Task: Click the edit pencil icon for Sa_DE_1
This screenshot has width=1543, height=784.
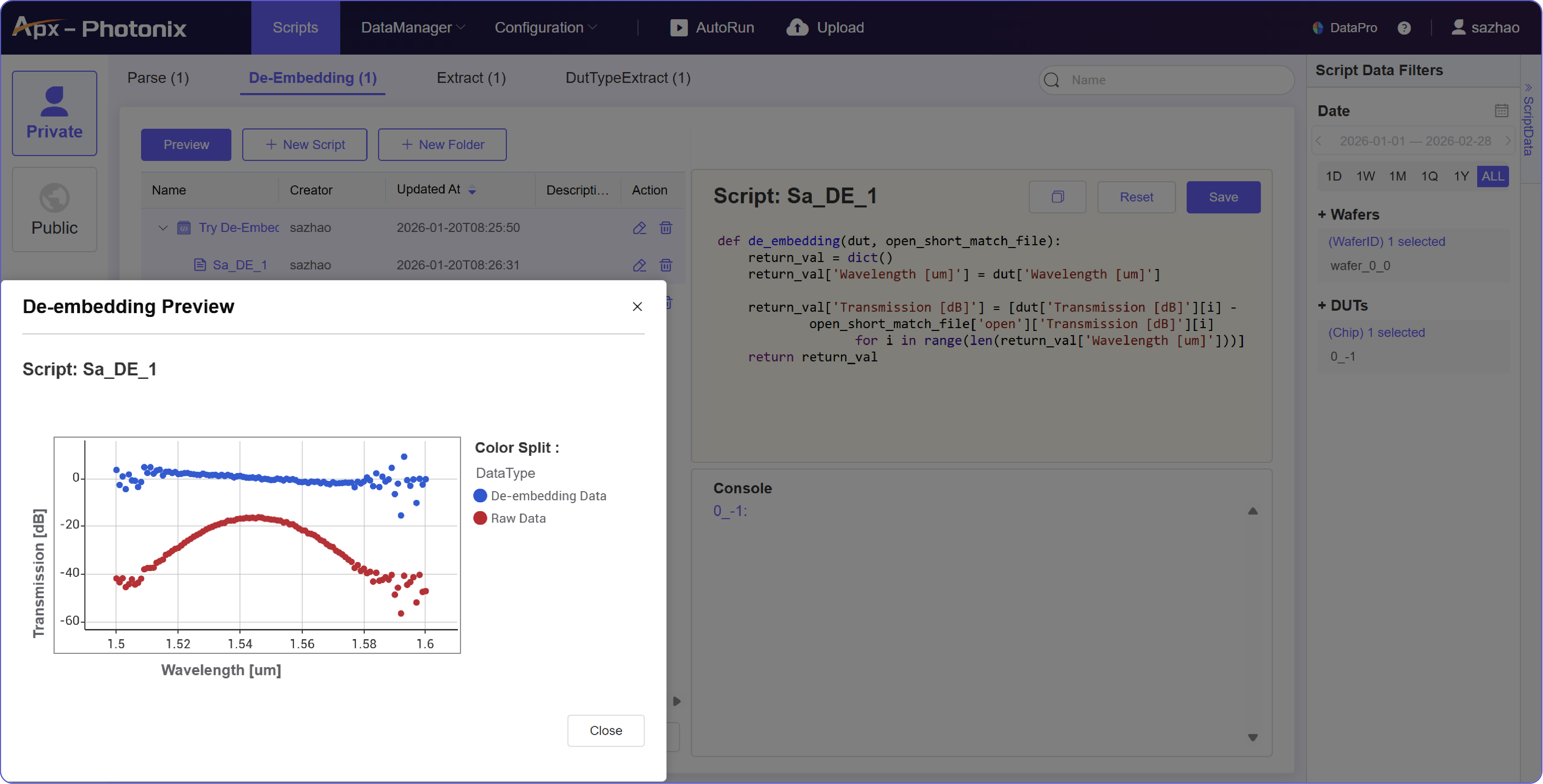Action: [639, 265]
